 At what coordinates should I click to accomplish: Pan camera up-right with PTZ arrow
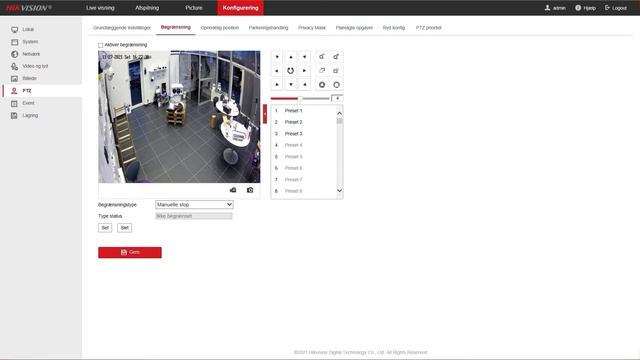pyautogui.click(x=304, y=57)
